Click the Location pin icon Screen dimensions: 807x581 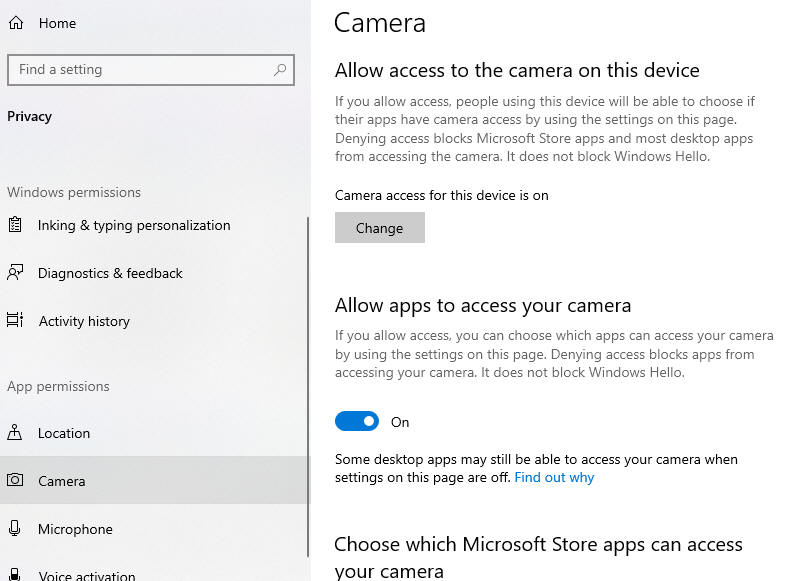coord(15,433)
